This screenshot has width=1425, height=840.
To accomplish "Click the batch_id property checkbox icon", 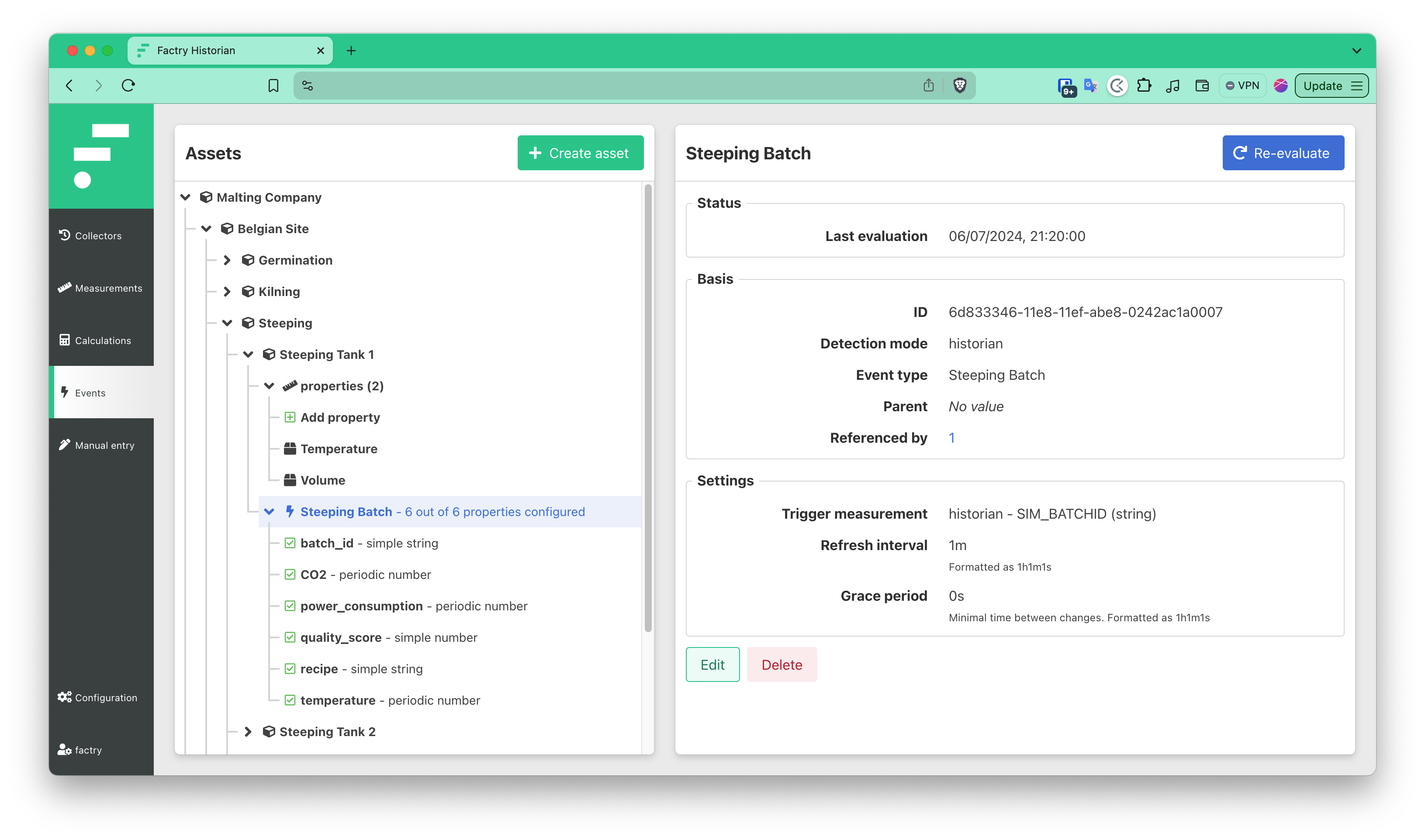I will click(290, 544).
